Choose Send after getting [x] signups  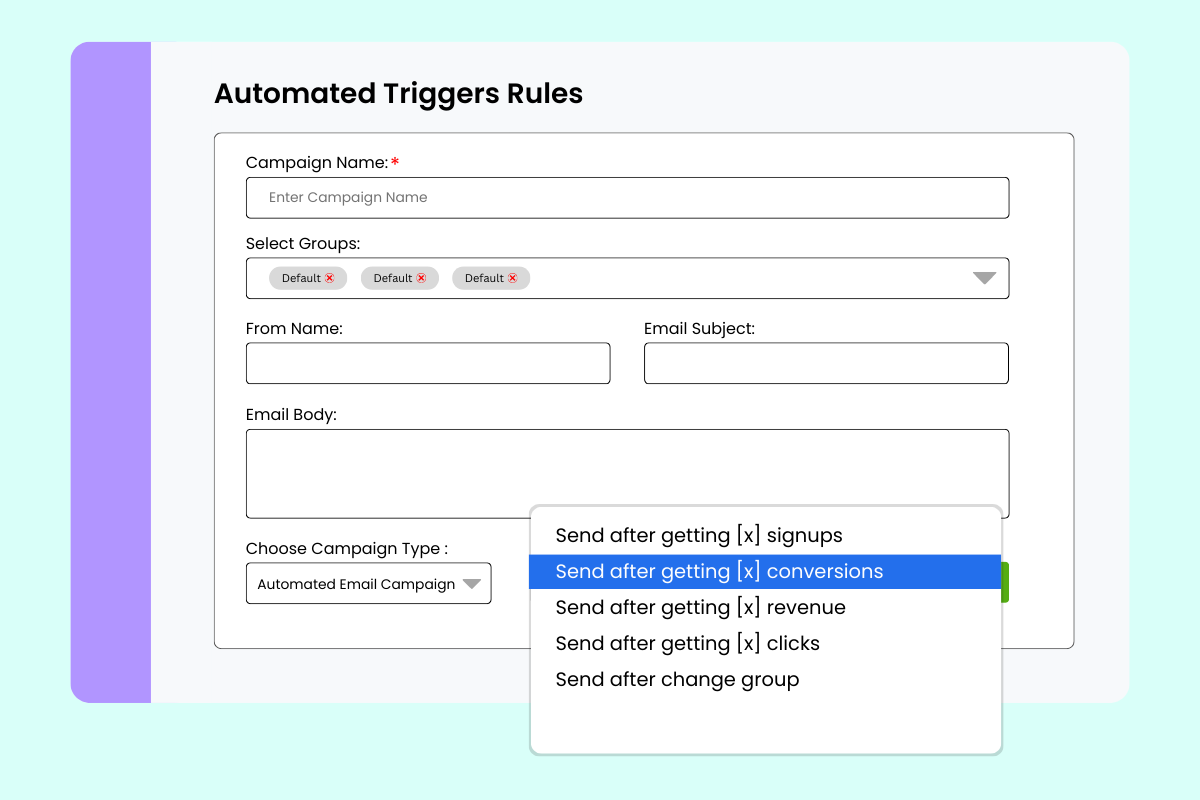(x=698, y=535)
